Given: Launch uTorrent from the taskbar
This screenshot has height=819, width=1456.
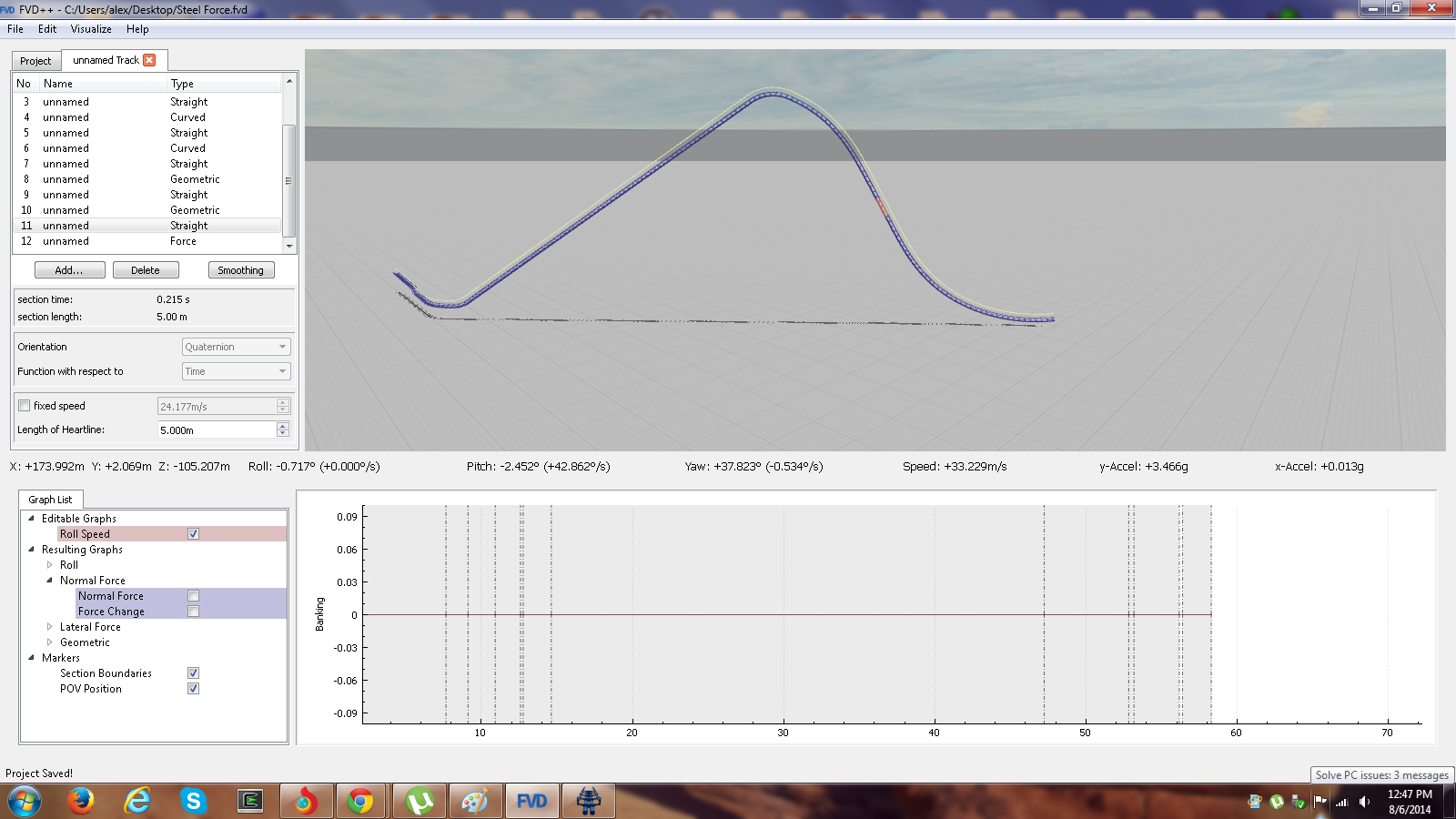Looking at the screenshot, I should pyautogui.click(x=419, y=801).
